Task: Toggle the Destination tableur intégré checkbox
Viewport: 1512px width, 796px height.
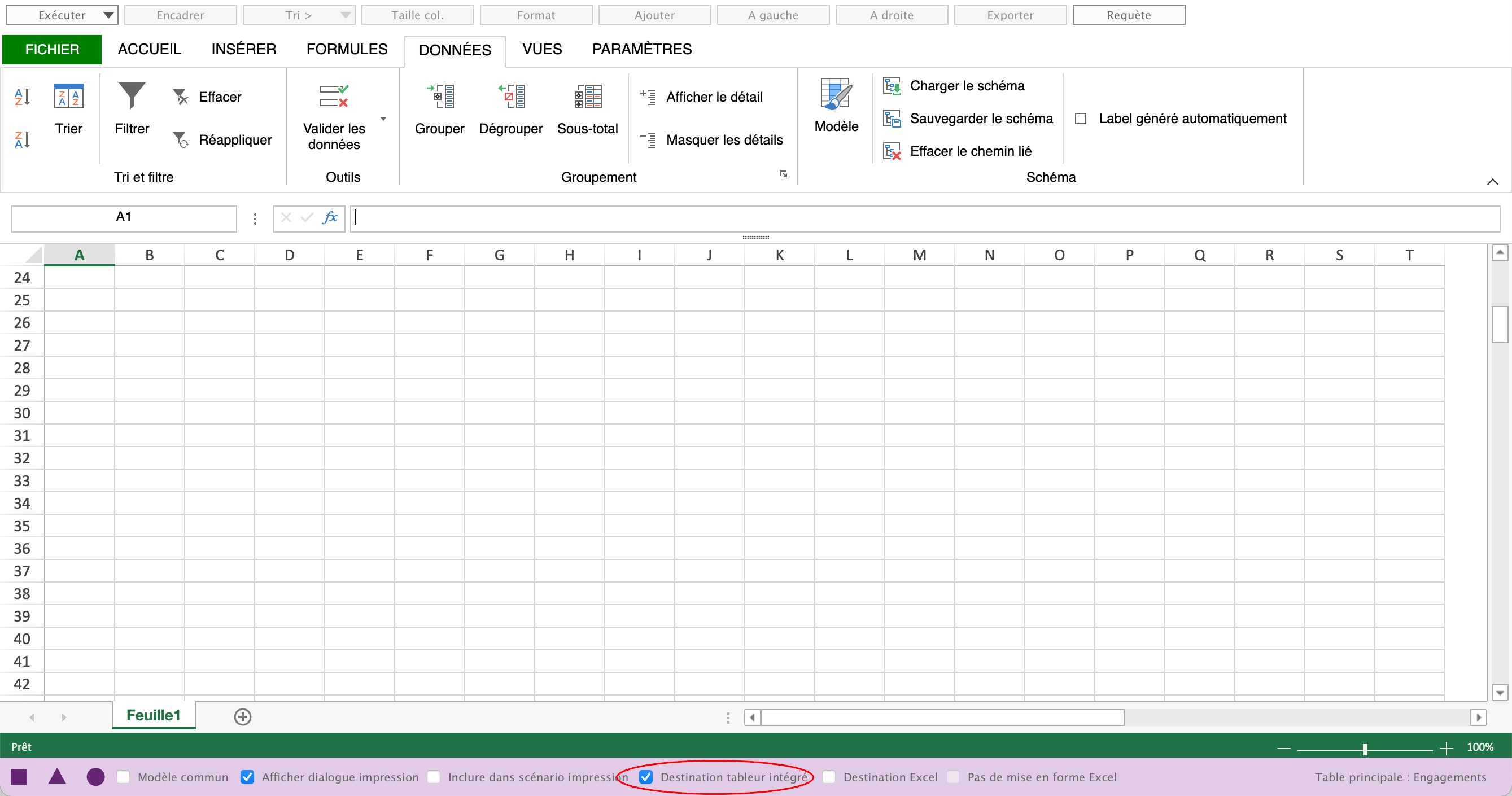Action: point(646,777)
